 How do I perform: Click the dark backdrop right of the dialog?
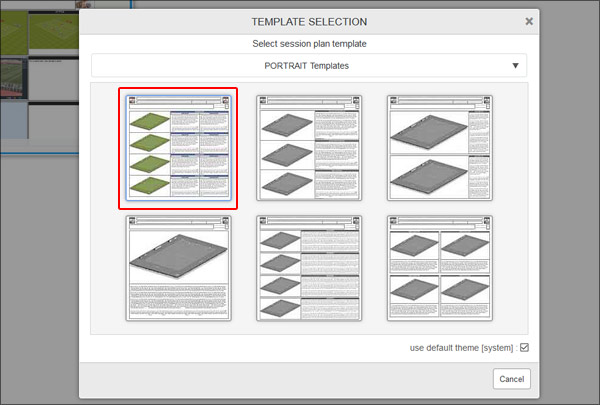coord(570,200)
